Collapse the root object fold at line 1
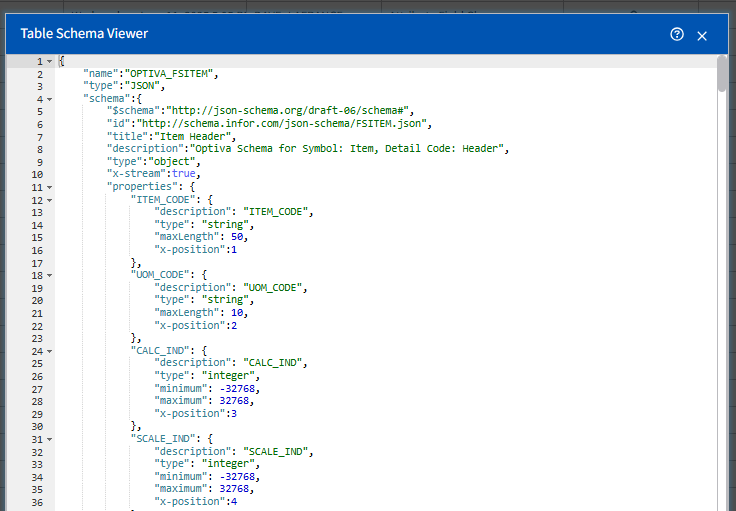736x511 pixels. [50, 61]
